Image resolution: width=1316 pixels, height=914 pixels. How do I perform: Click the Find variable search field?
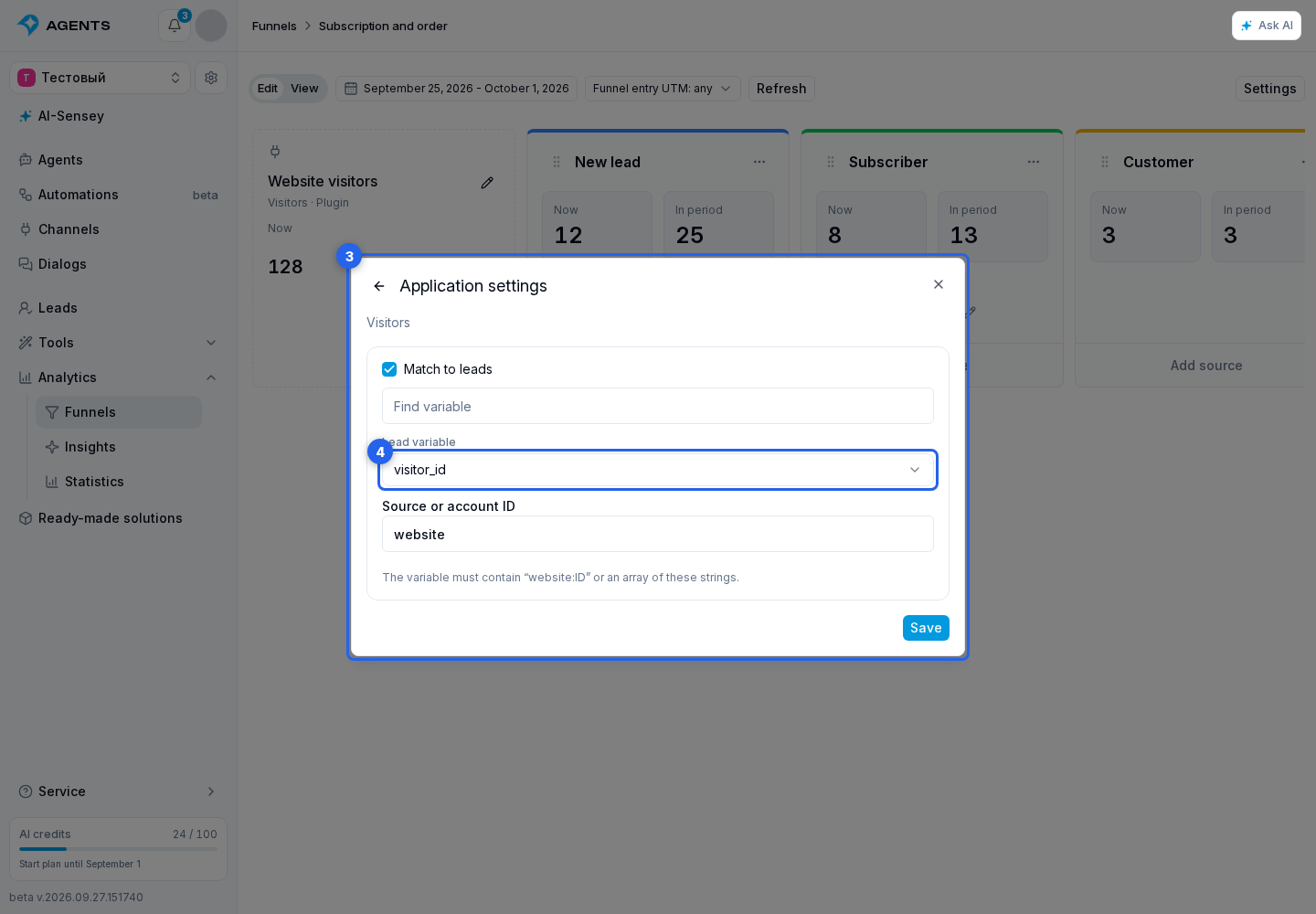pyautogui.click(x=658, y=406)
